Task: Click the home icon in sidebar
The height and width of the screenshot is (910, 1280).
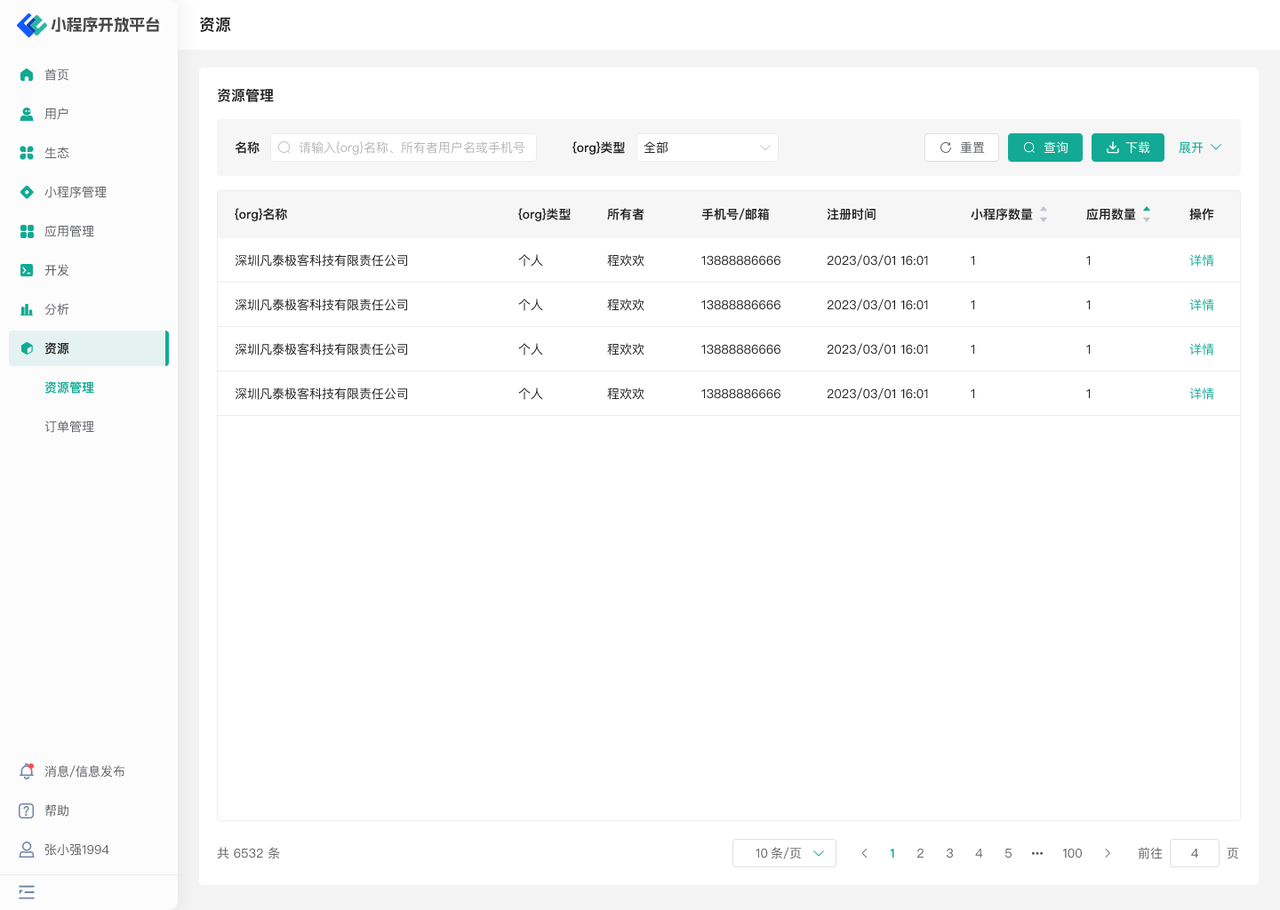Action: point(27,75)
